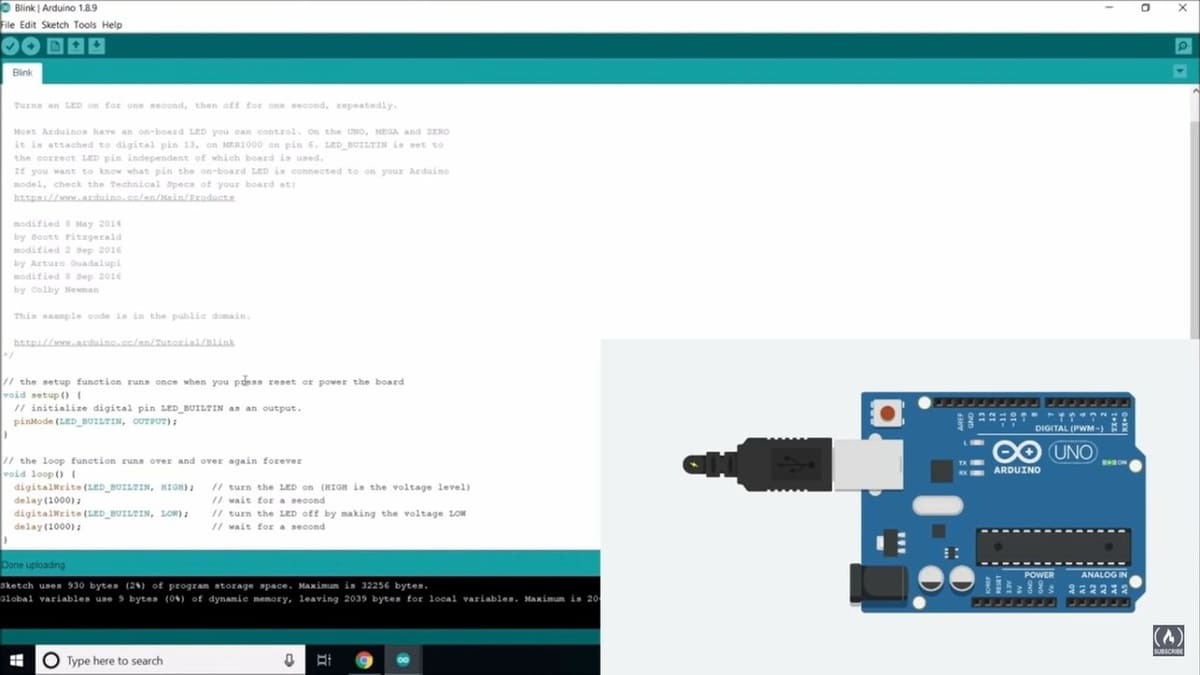Click the 'pinMode(LED_BUILTIN, OUTPUT);' line
Viewport: 1200px width, 675px height.
click(x=95, y=421)
